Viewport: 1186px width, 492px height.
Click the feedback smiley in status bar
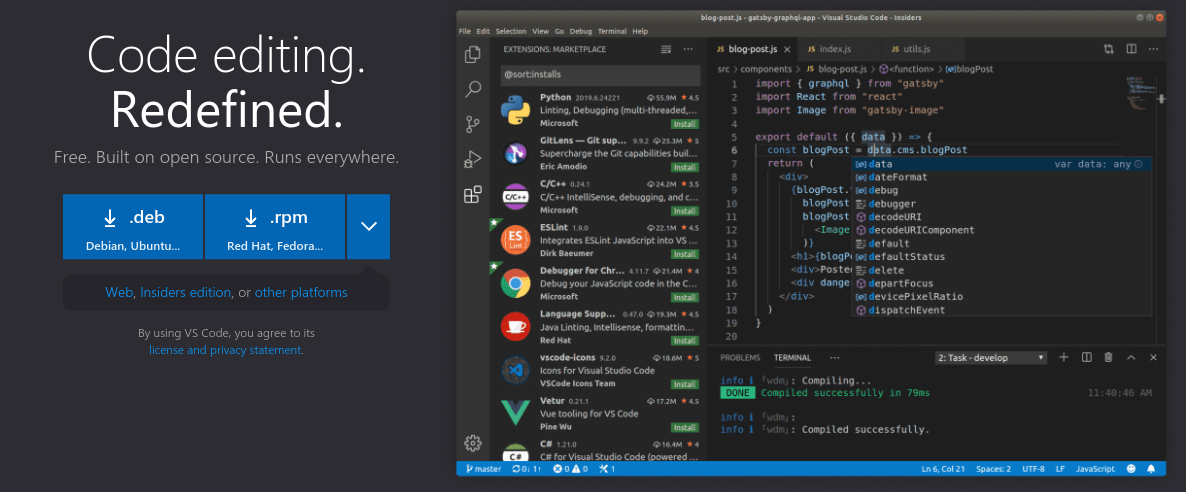click(x=1132, y=469)
